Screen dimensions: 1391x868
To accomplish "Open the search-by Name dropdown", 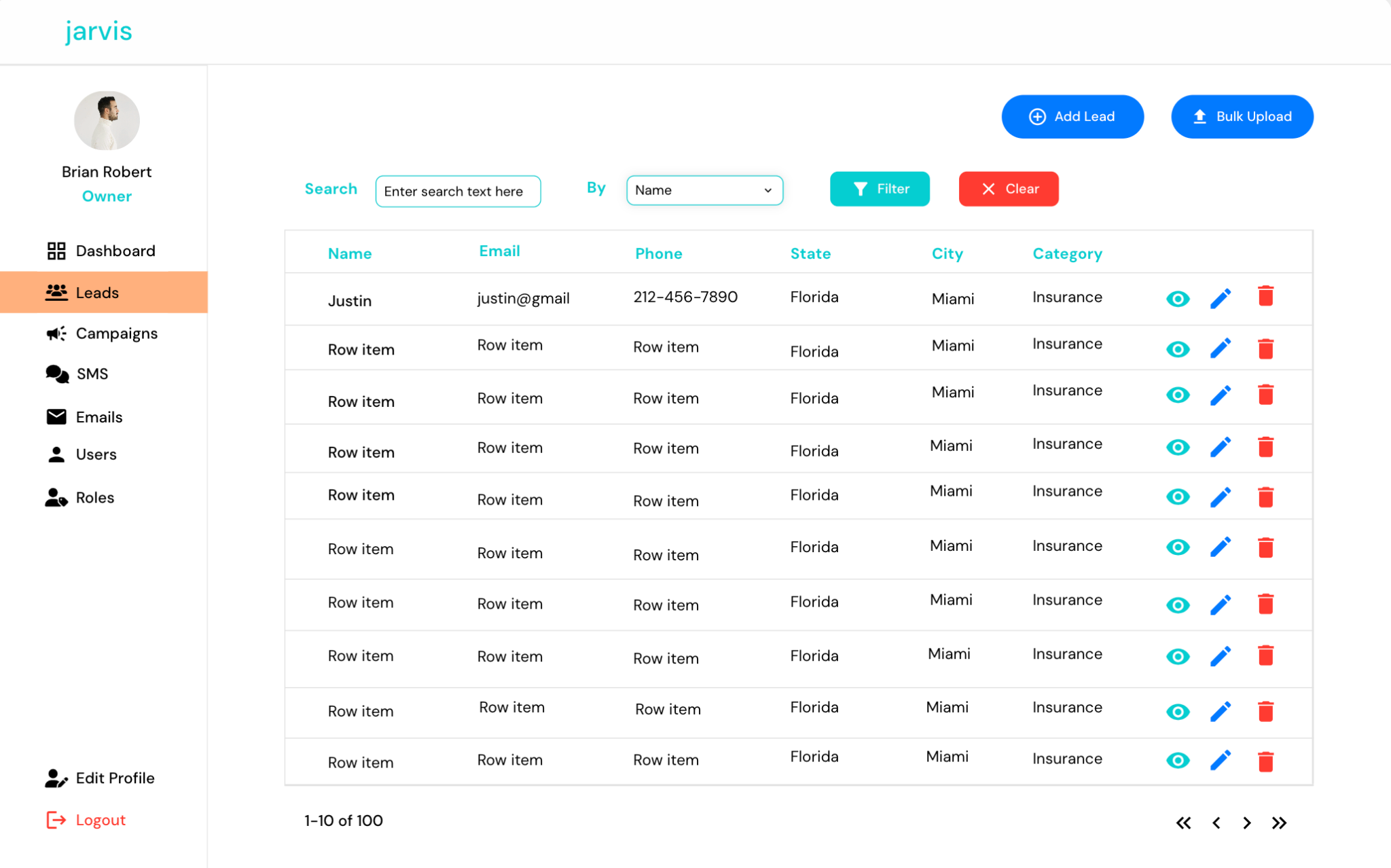I will point(704,190).
